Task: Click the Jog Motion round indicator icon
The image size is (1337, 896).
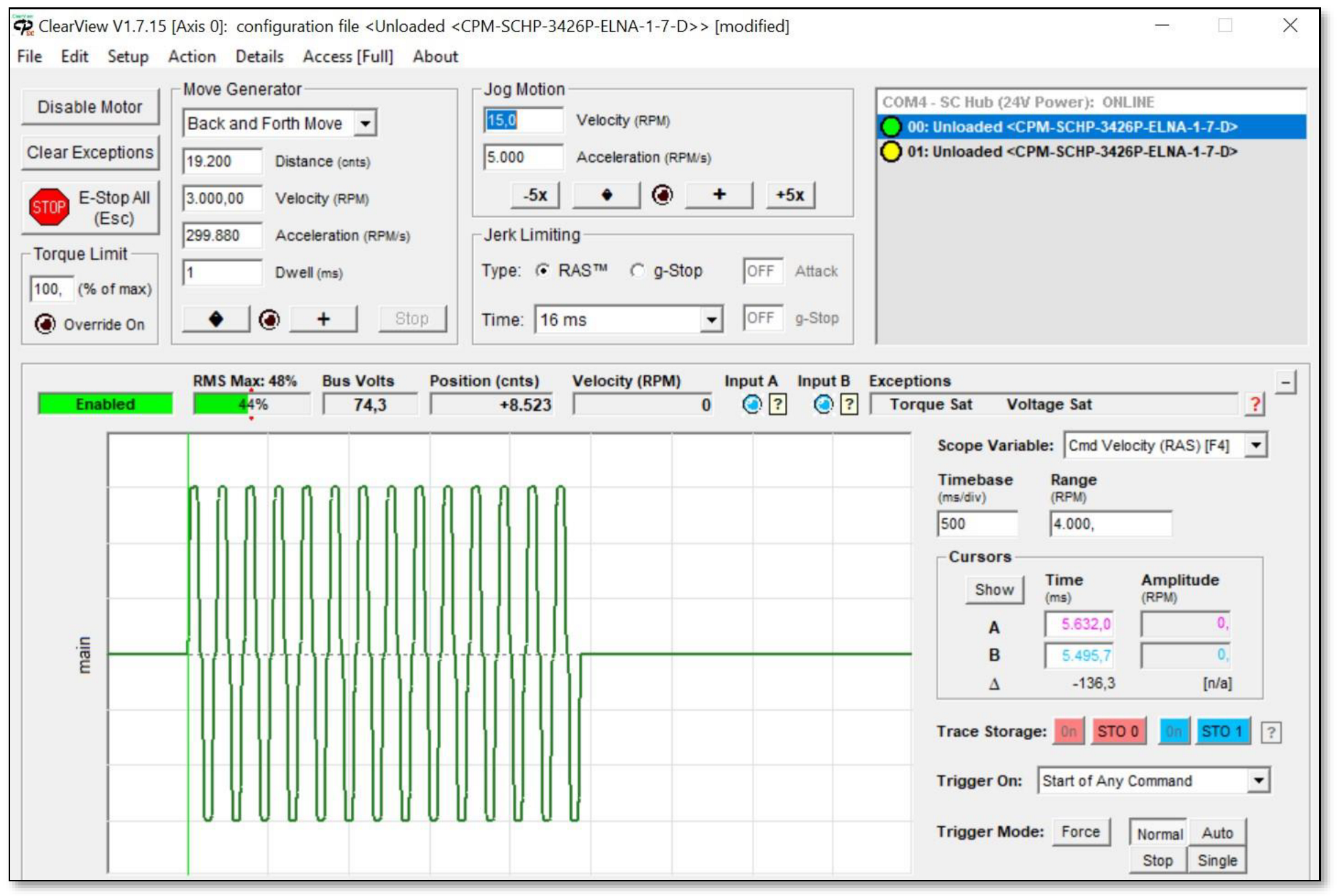Action: pos(662,195)
